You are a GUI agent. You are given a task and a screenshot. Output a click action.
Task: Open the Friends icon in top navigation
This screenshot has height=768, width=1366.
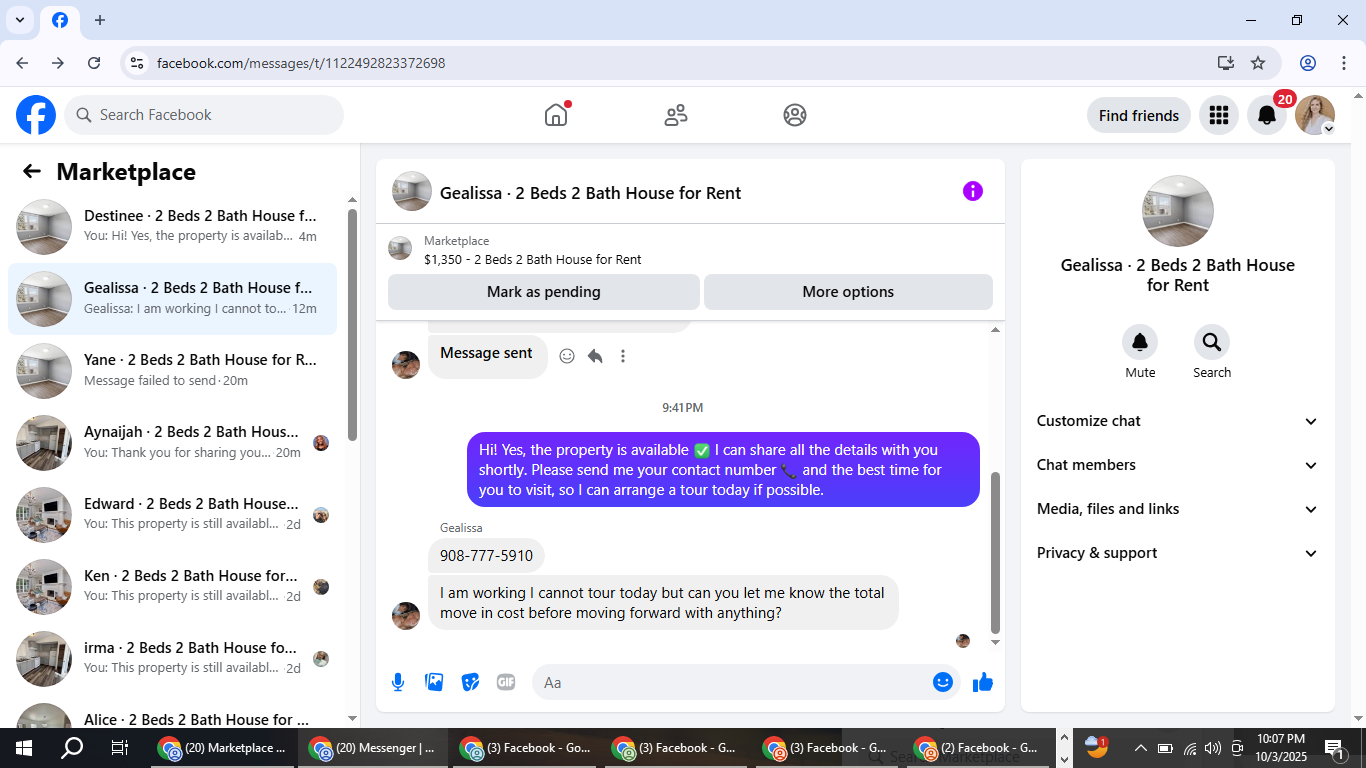point(676,115)
